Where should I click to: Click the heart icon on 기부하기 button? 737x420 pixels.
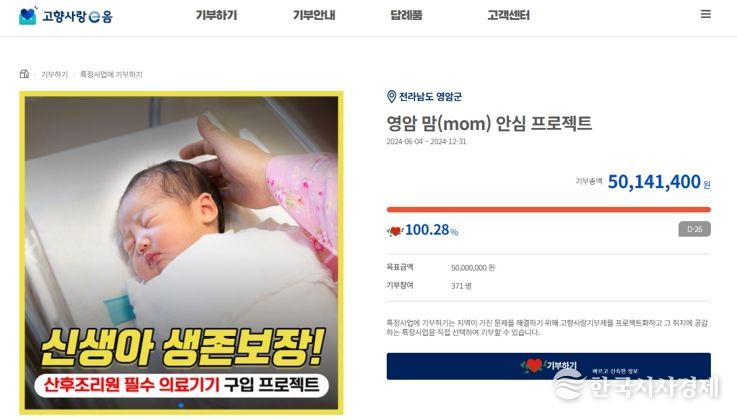tap(533, 365)
